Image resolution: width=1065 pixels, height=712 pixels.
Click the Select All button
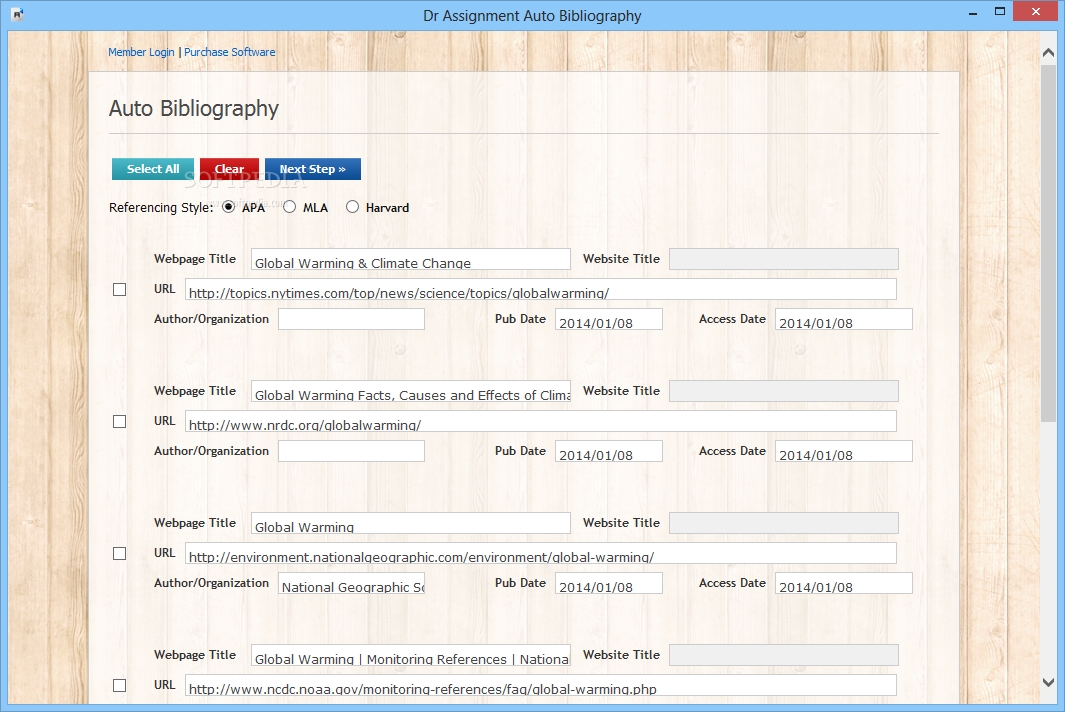153,169
